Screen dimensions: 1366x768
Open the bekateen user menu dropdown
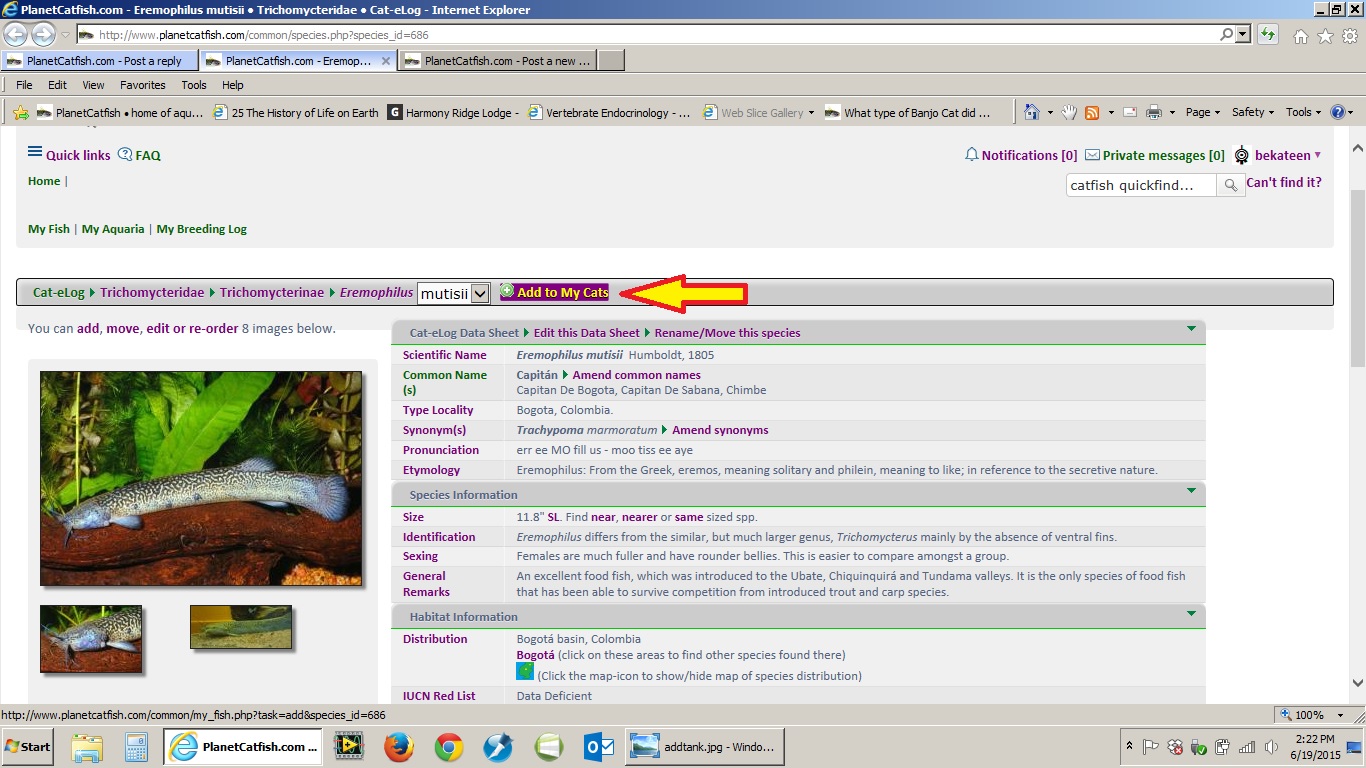1288,155
